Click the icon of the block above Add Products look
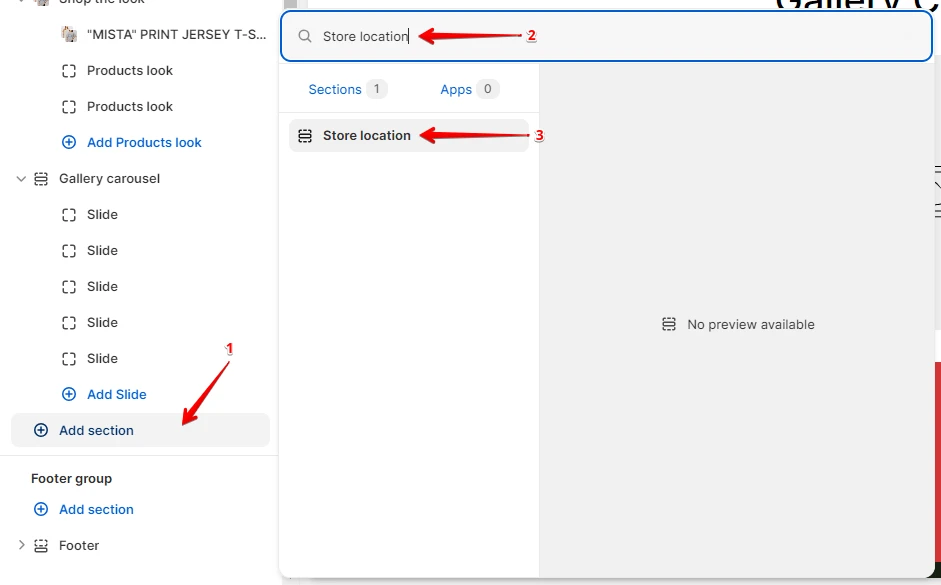Screen dimensions: 941x585 point(69,107)
